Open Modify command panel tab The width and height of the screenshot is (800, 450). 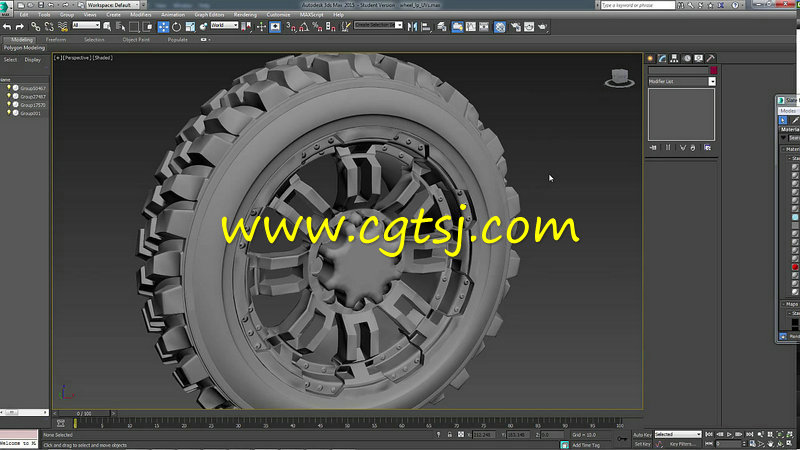pyautogui.click(x=662, y=58)
